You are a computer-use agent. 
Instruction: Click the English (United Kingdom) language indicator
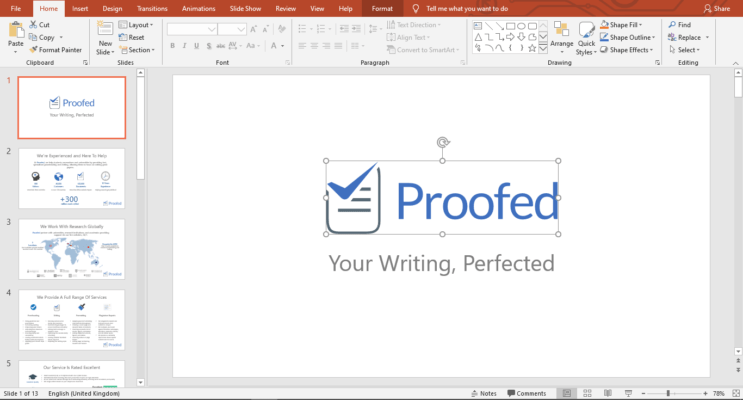coord(84,393)
